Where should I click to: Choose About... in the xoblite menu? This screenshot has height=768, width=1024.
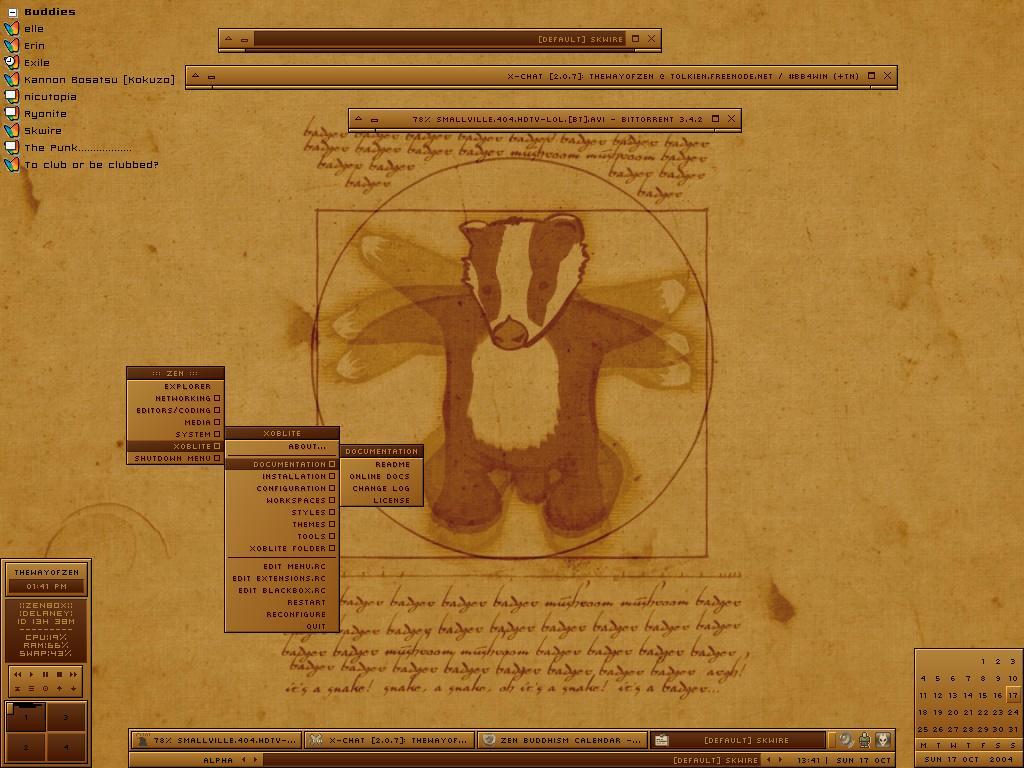(x=282, y=447)
